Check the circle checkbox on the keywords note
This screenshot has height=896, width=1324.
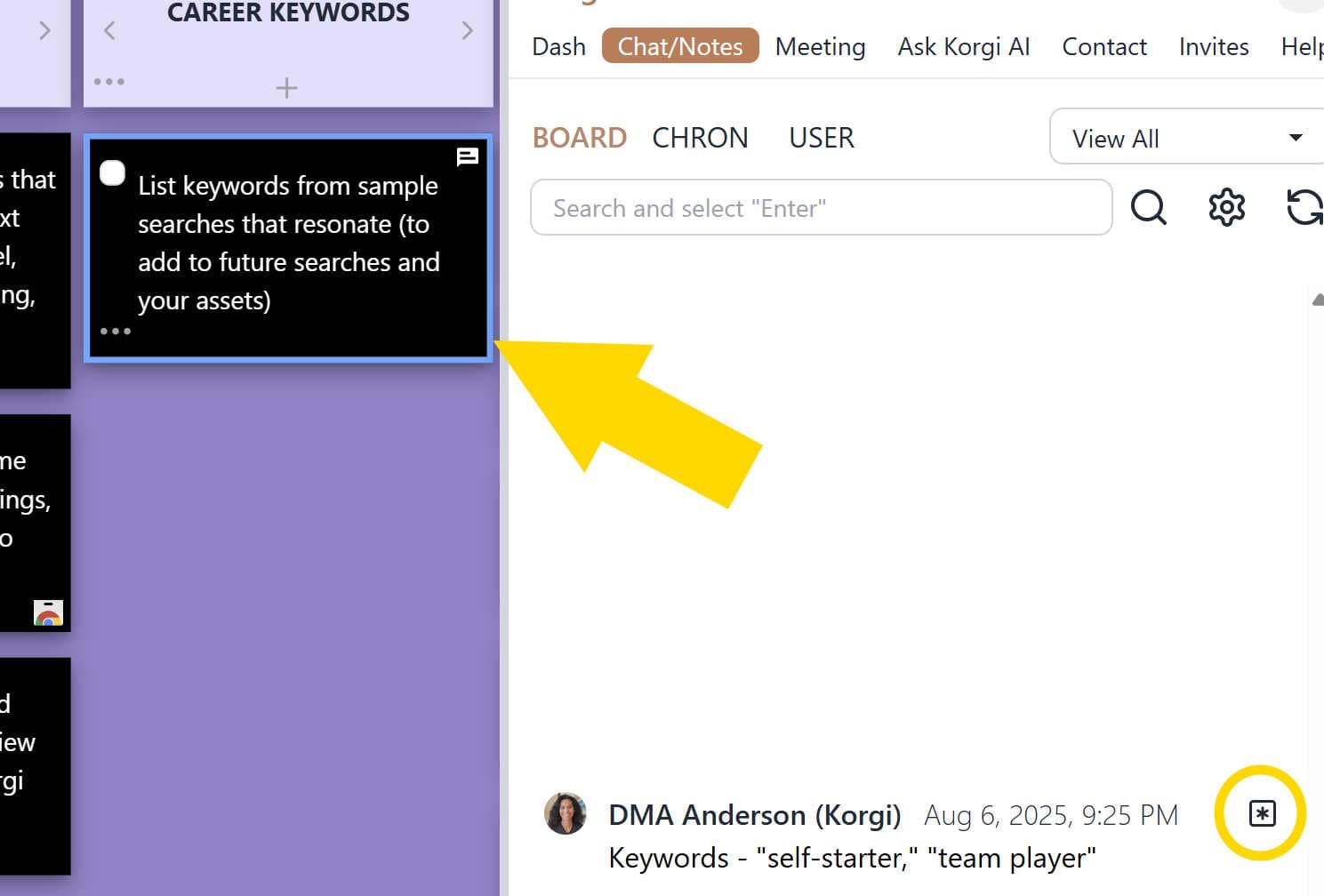point(112,173)
